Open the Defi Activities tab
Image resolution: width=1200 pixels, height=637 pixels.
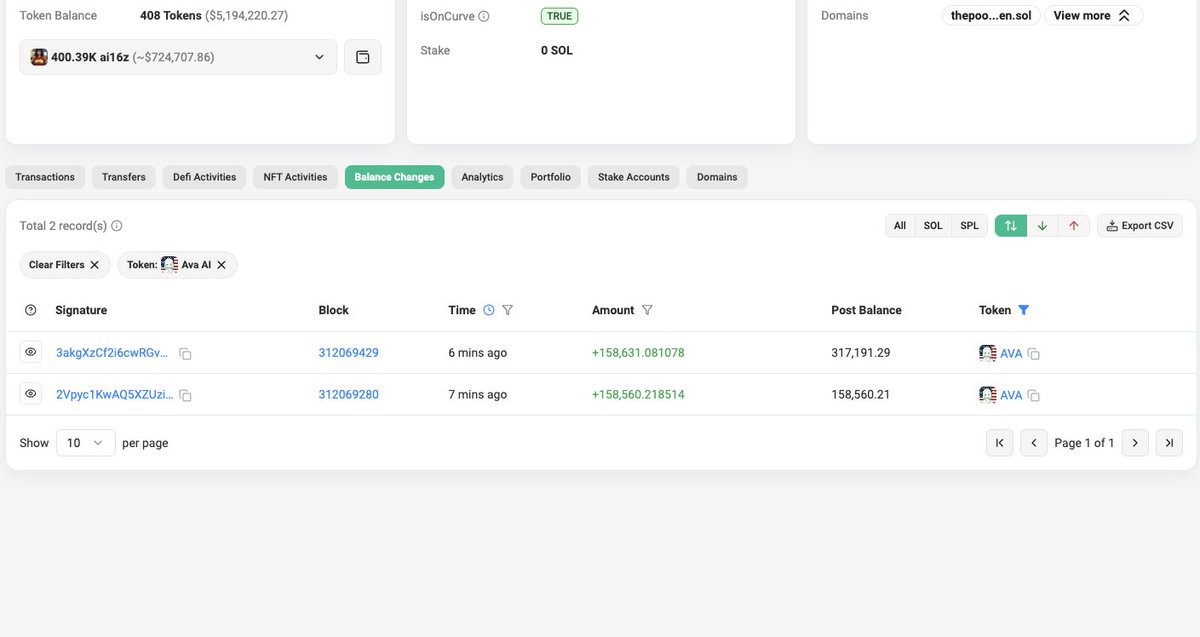pos(205,177)
